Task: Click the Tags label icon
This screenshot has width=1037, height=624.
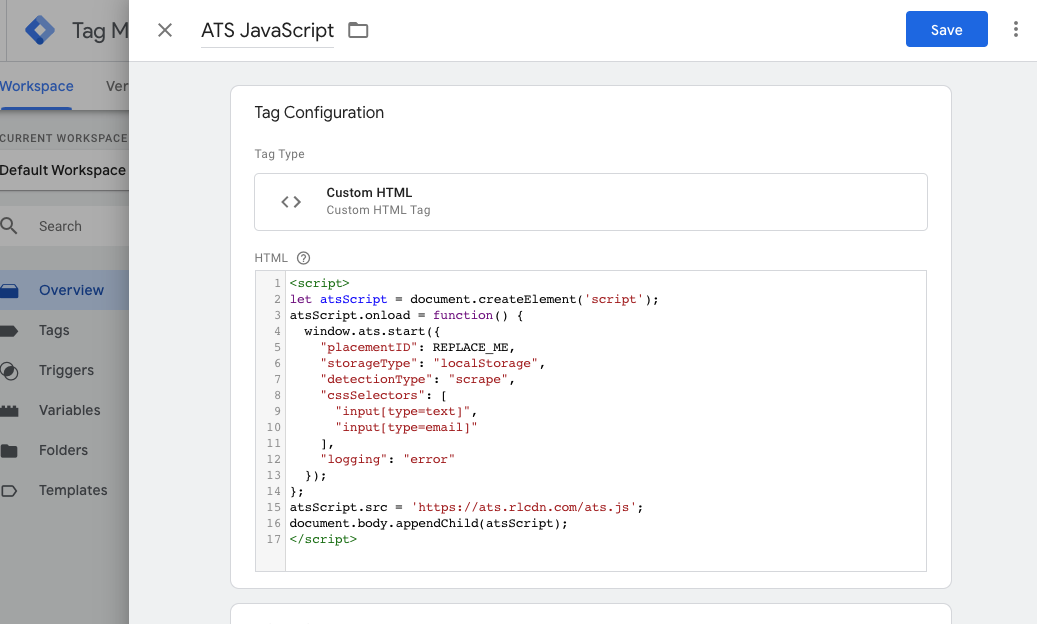Action: click(x=9, y=331)
